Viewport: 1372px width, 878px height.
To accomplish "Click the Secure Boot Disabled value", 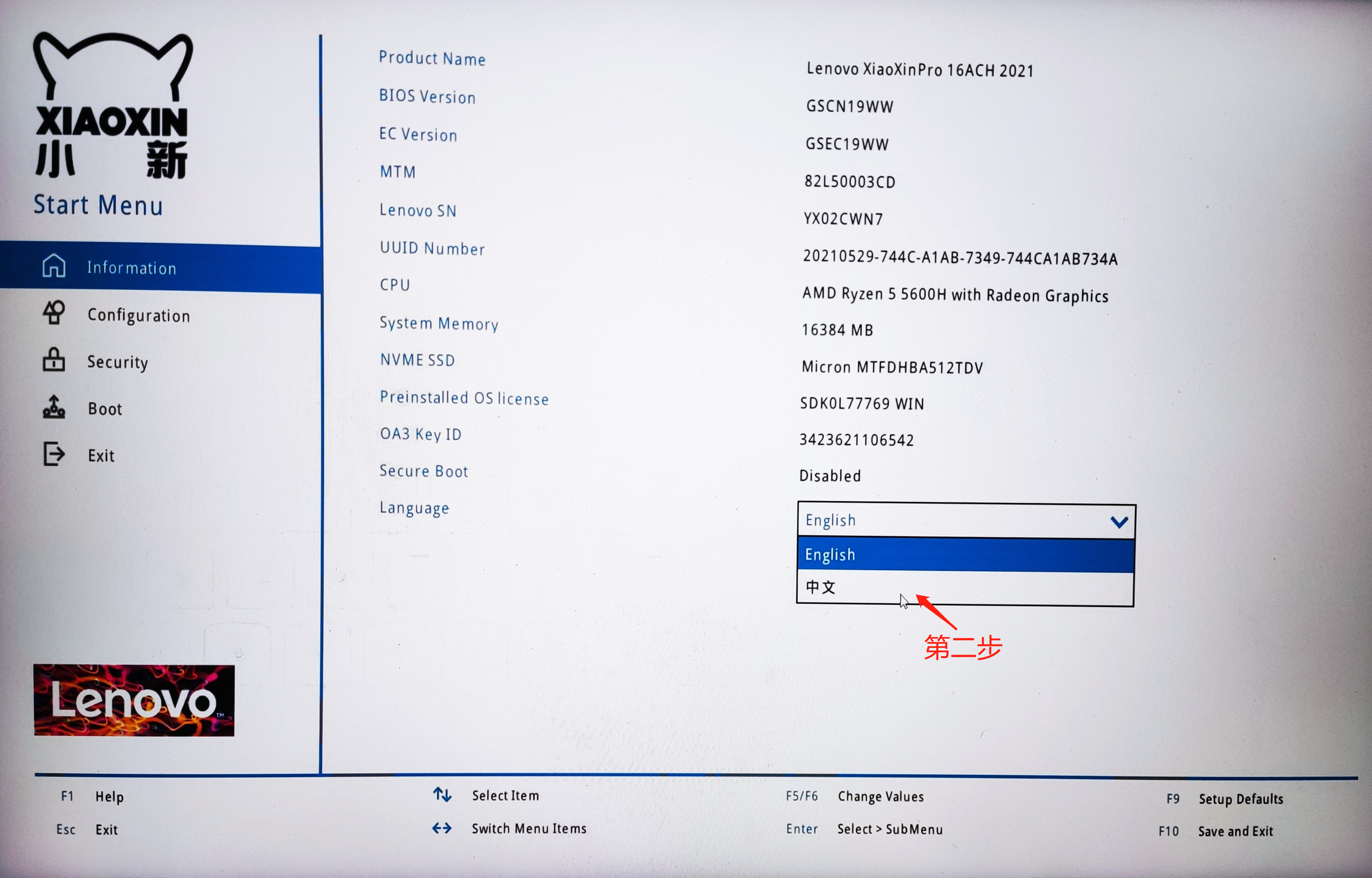I will tap(829, 476).
